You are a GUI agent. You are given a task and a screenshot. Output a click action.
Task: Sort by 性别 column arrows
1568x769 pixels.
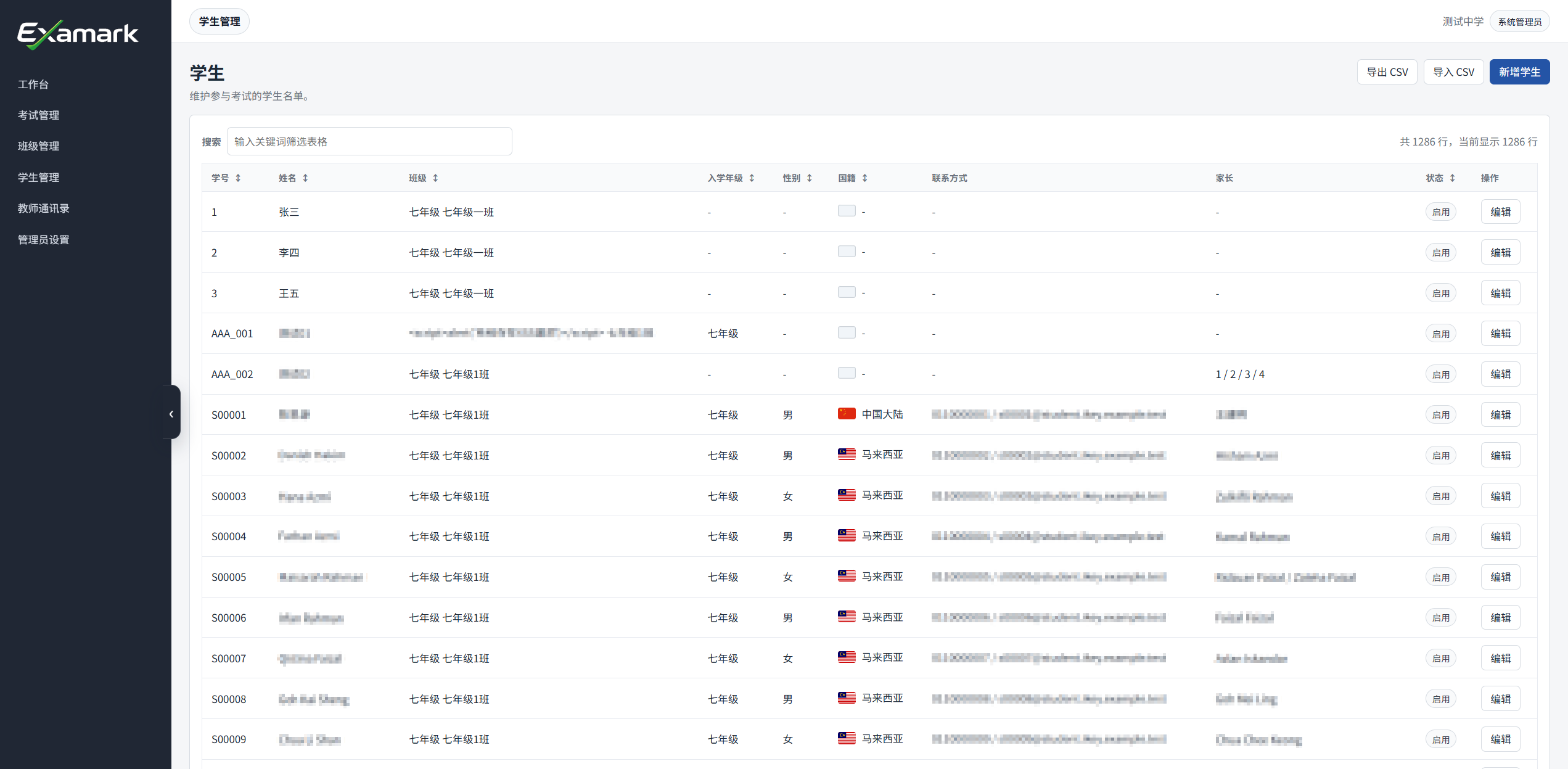click(809, 178)
